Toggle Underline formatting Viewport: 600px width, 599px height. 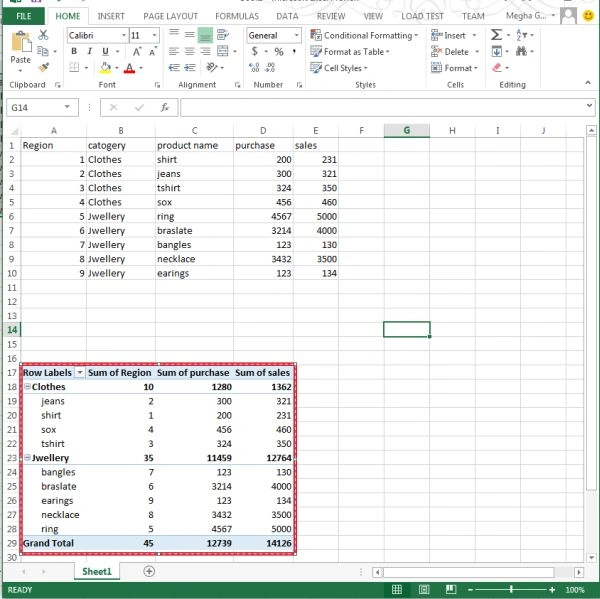pyautogui.click(x=105, y=51)
